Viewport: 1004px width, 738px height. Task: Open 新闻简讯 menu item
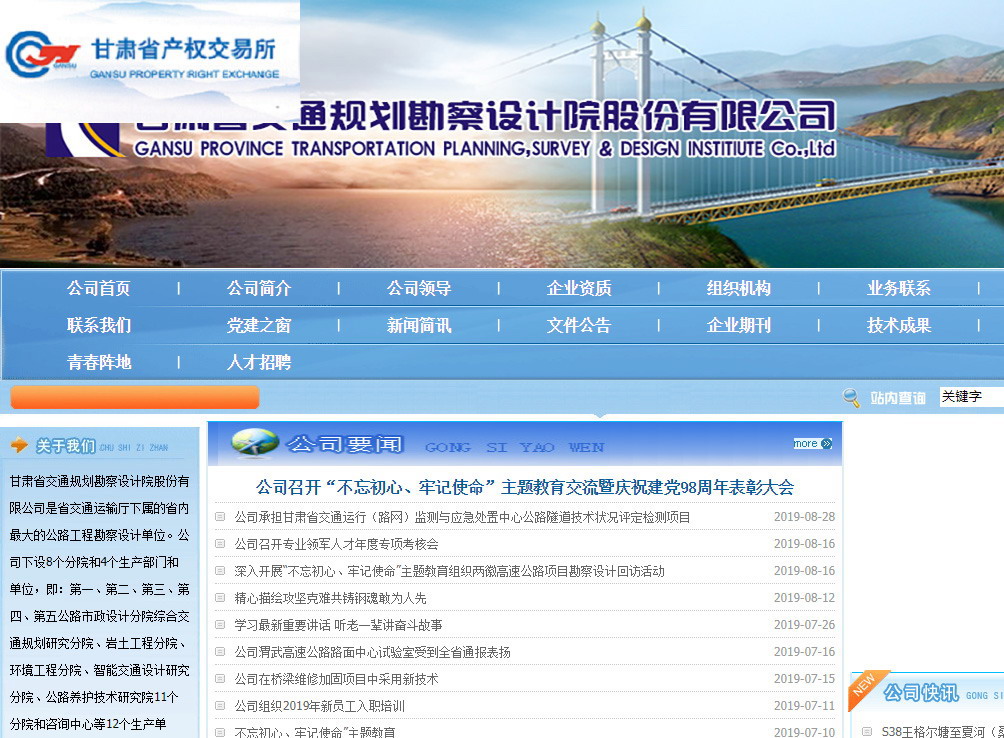(419, 325)
